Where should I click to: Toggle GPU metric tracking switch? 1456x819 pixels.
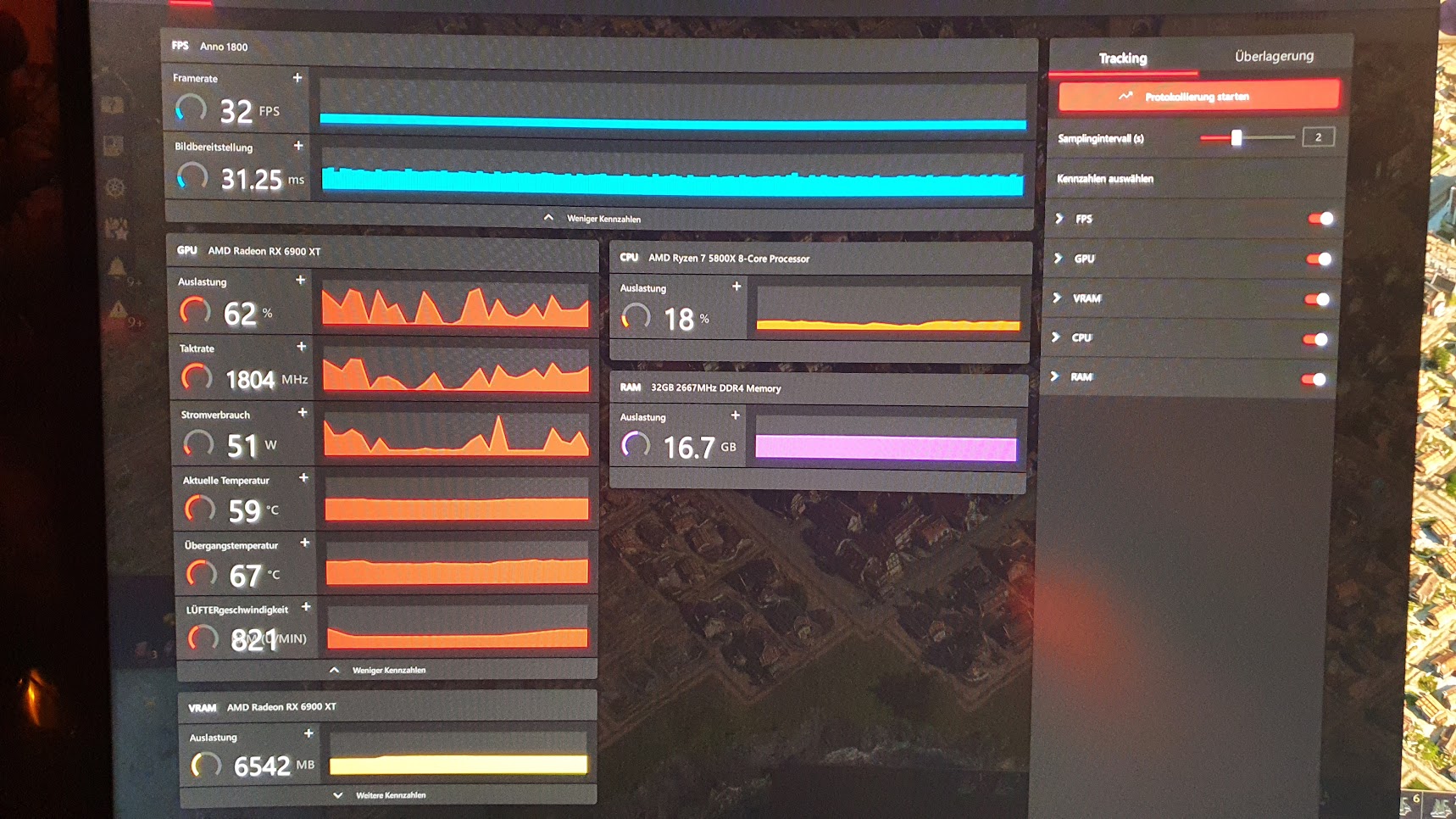1319,259
